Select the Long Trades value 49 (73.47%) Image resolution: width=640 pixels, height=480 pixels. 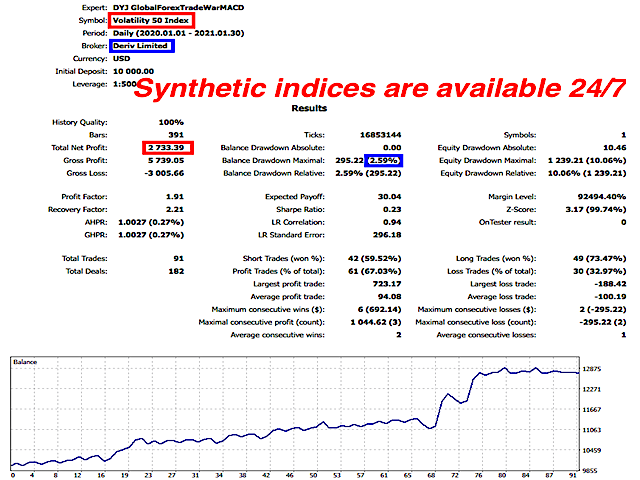pyautogui.click(x=600, y=258)
